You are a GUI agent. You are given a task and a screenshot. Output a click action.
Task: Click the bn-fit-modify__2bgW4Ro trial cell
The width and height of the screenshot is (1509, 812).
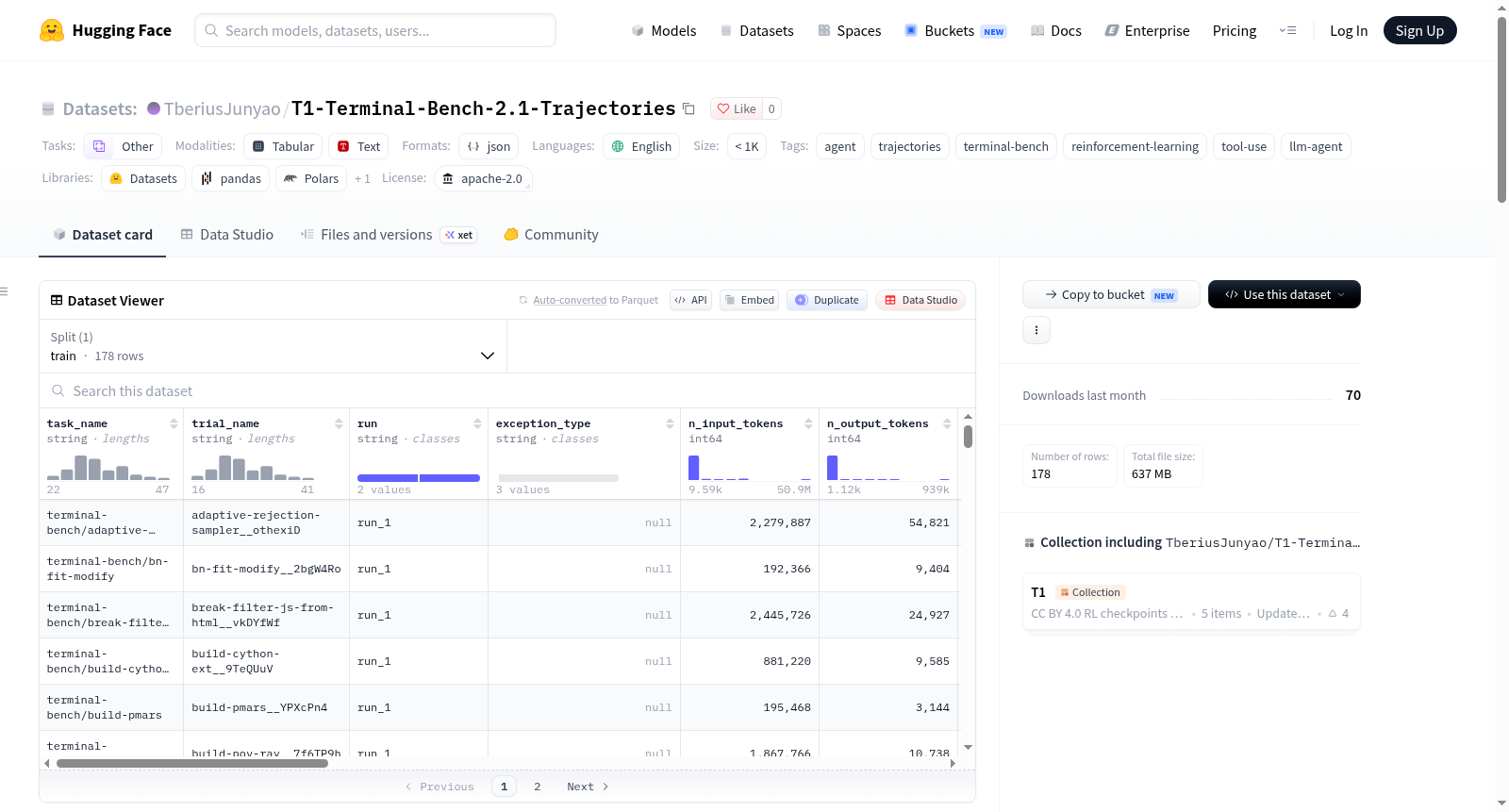coord(266,569)
